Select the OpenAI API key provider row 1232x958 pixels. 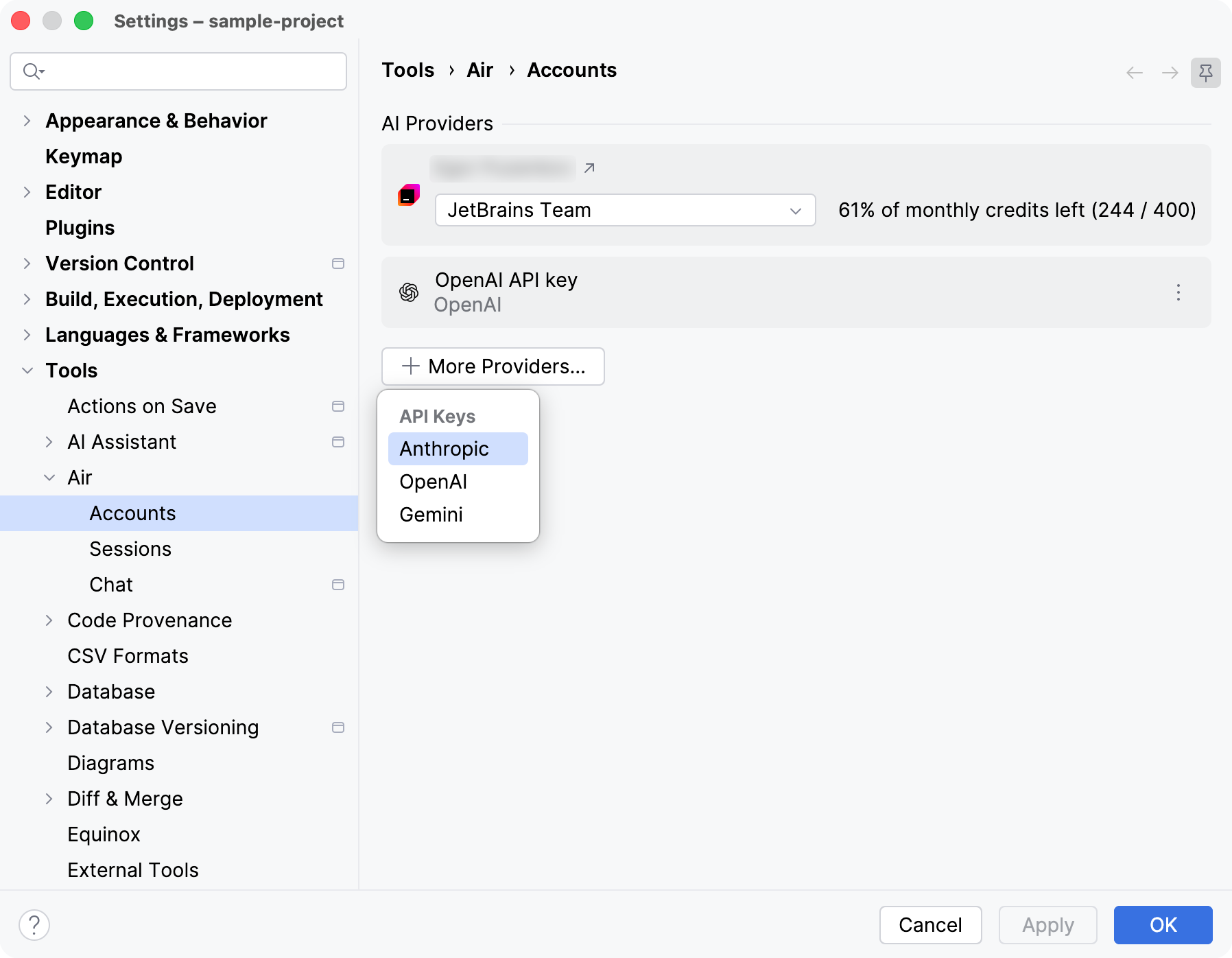tap(796, 292)
